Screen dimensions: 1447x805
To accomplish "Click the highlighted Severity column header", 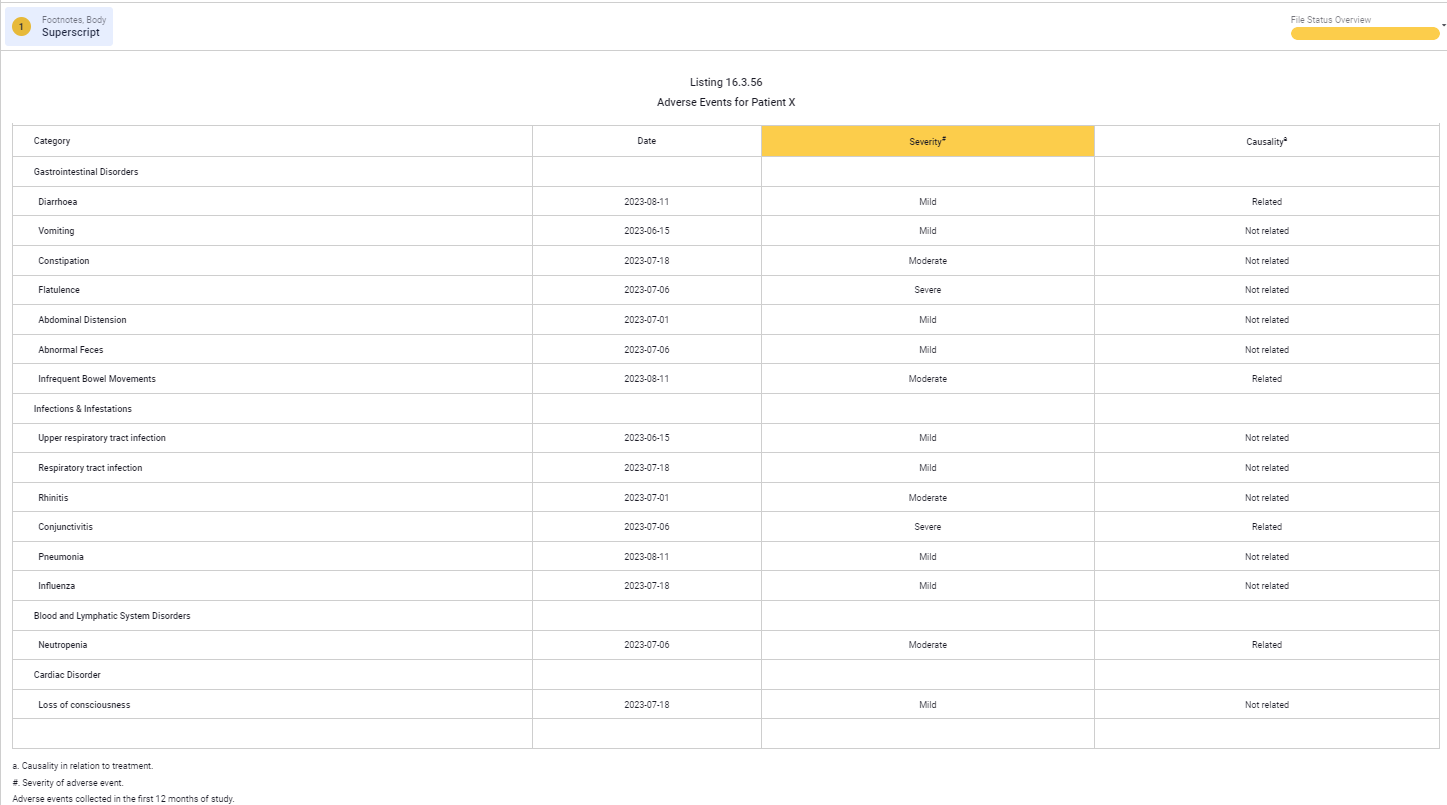I will 927,141.
